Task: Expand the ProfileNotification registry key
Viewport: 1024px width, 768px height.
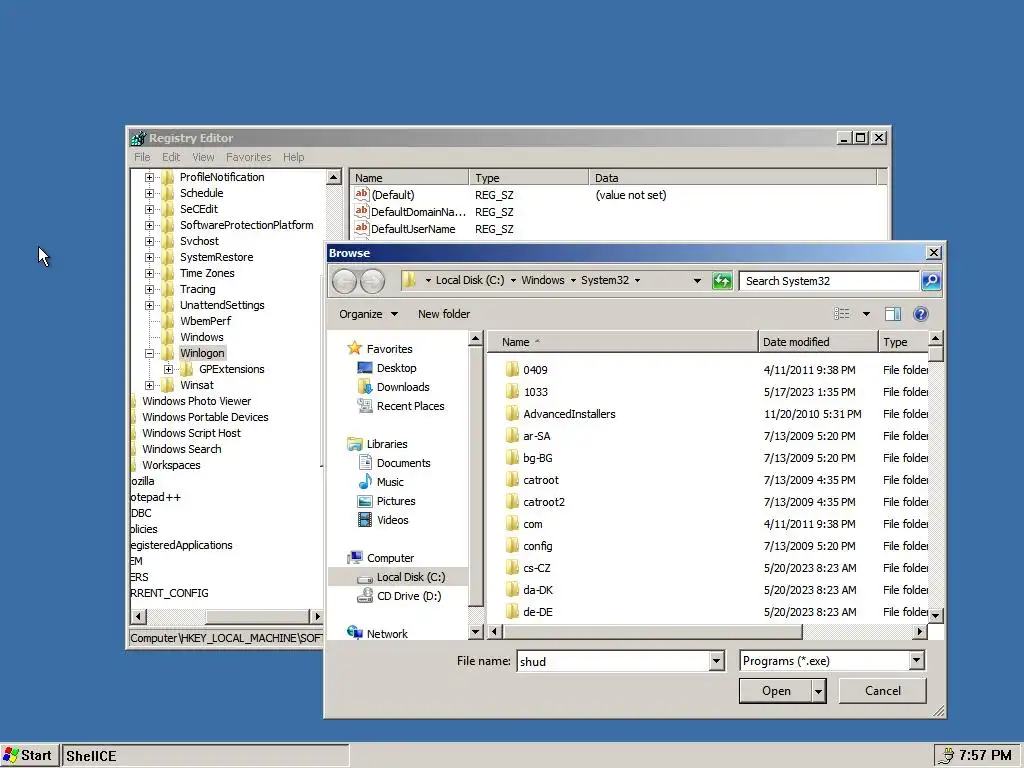Action: (x=150, y=177)
